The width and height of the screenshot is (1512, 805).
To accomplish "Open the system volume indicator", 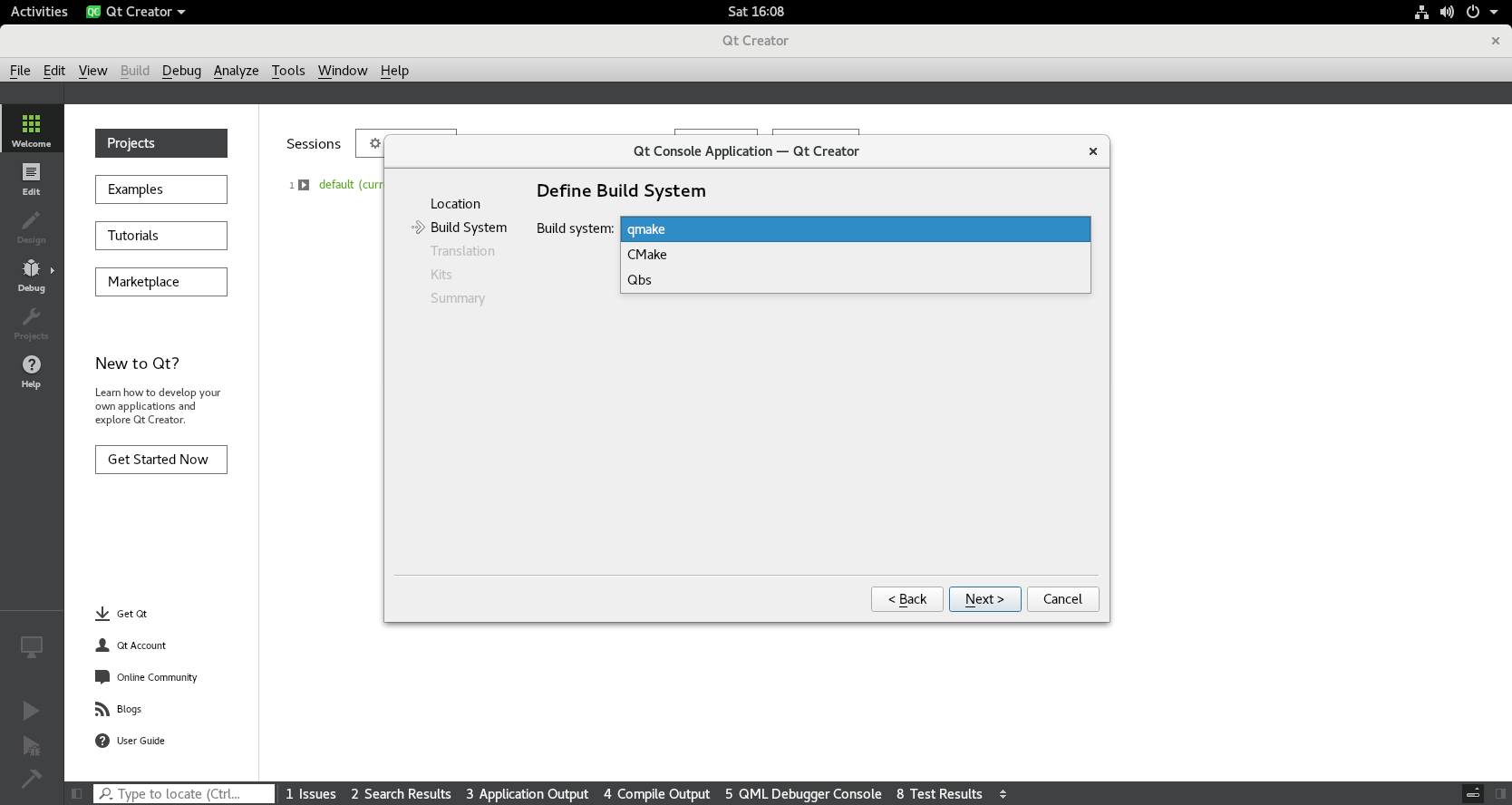I will coord(1447,12).
